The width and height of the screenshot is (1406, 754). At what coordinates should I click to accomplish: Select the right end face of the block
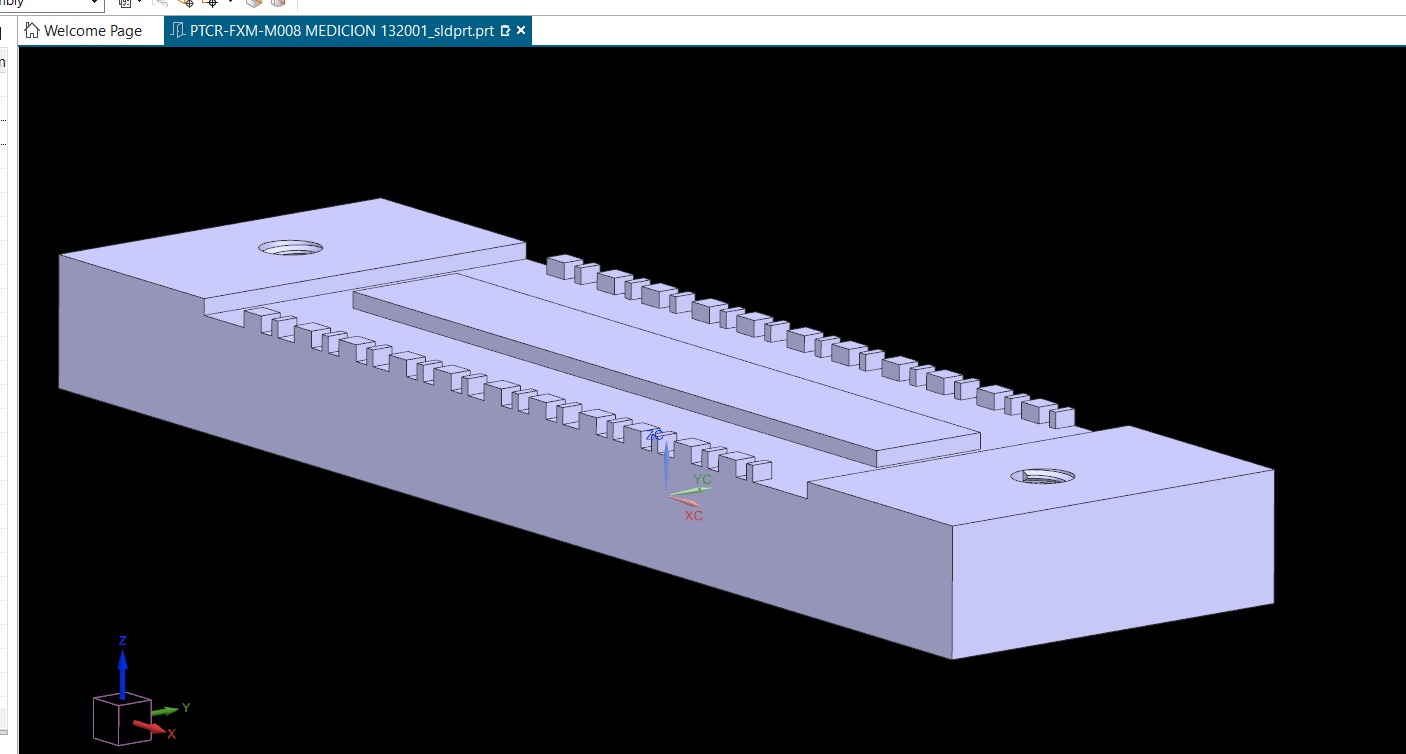[1112, 562]
